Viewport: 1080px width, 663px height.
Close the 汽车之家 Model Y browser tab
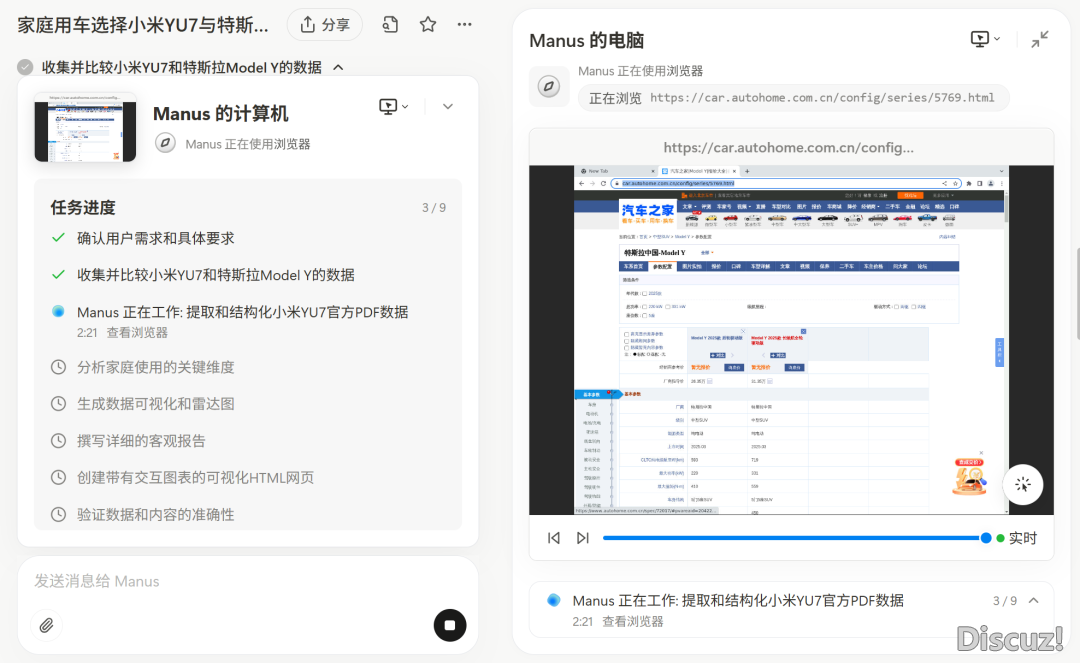(x=735, y=171)
